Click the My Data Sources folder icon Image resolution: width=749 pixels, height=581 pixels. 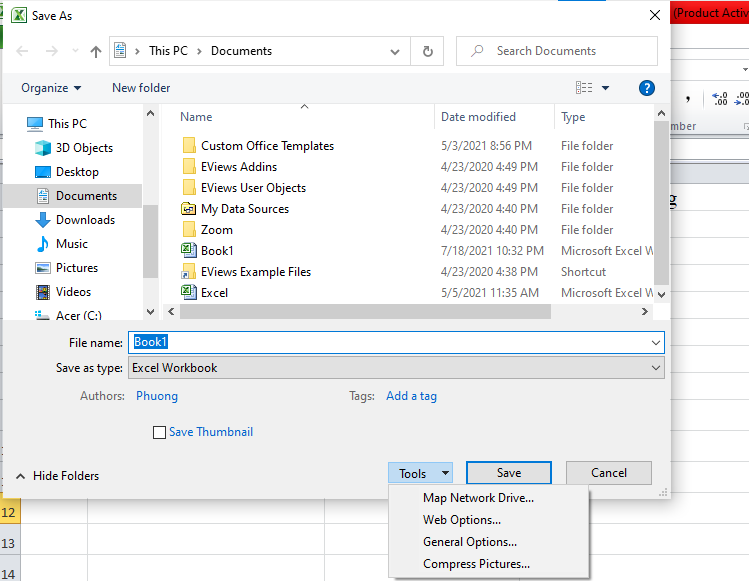189,209
